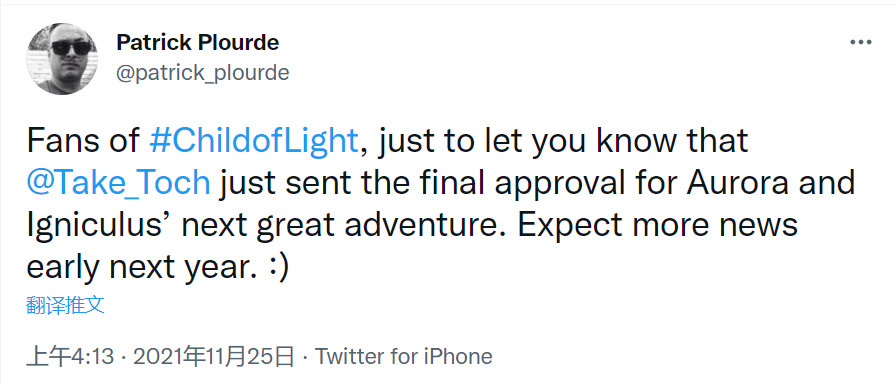Screen dimensions: 896x384
Task: Click "Fans of" at the tweet start
Action: coord(83,142)
